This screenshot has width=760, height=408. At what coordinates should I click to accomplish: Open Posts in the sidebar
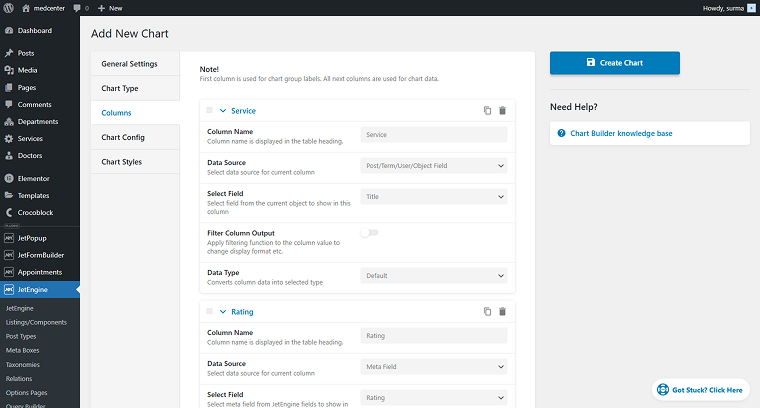40,53
